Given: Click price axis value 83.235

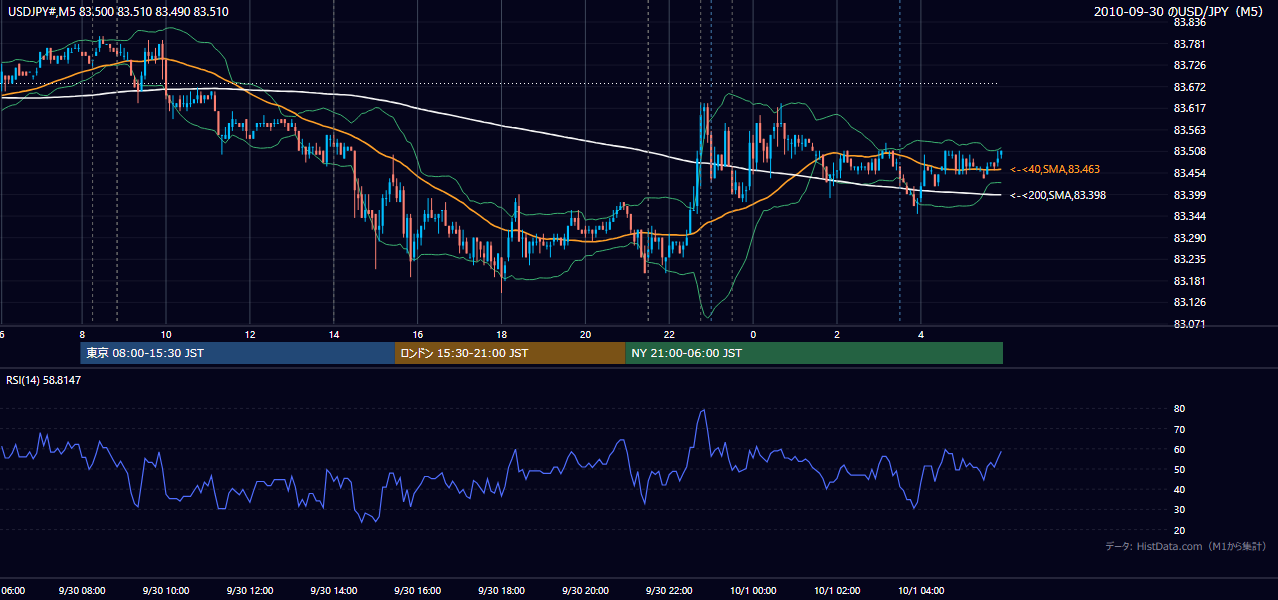Looking at the screenshot, I should [1189, 259].
